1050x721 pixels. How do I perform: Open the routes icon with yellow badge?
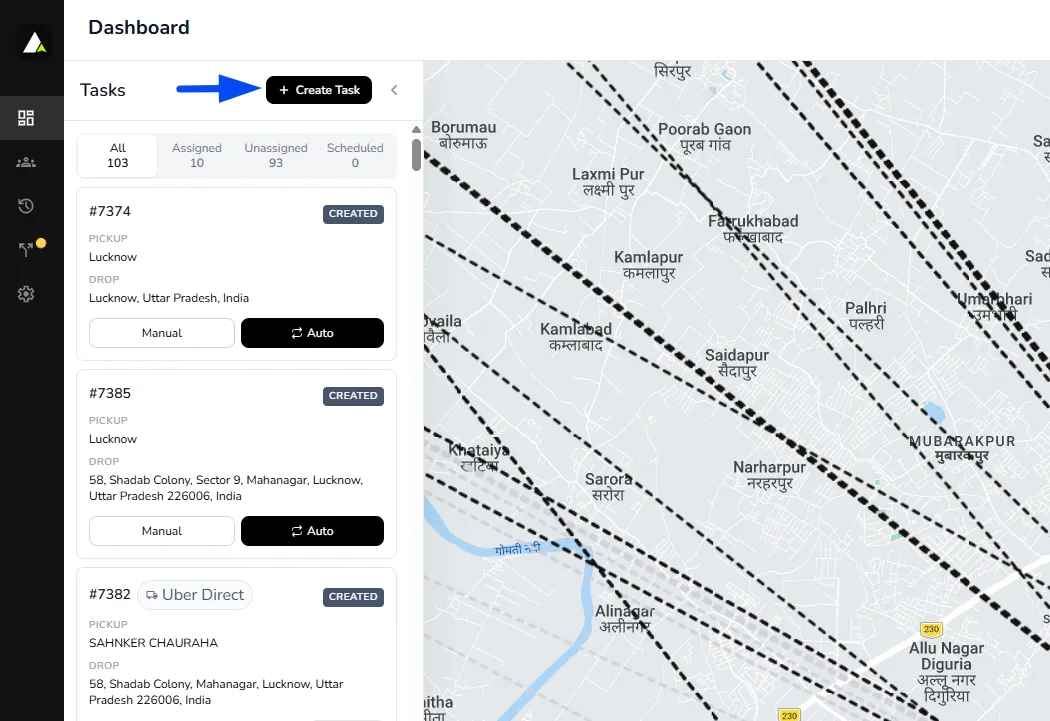(x=27, y=249)
